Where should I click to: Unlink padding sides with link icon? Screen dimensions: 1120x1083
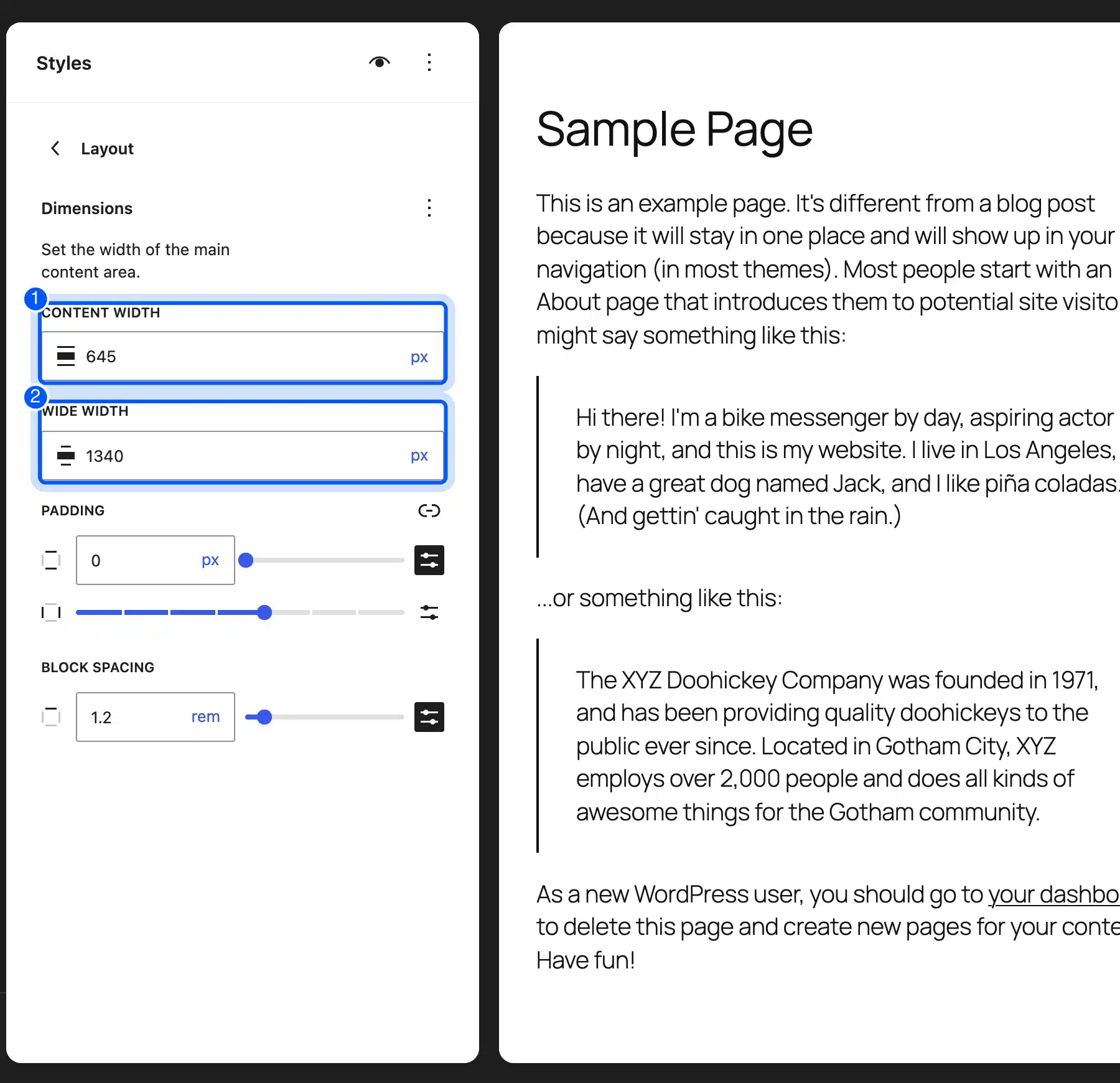(x=429, y=511)
